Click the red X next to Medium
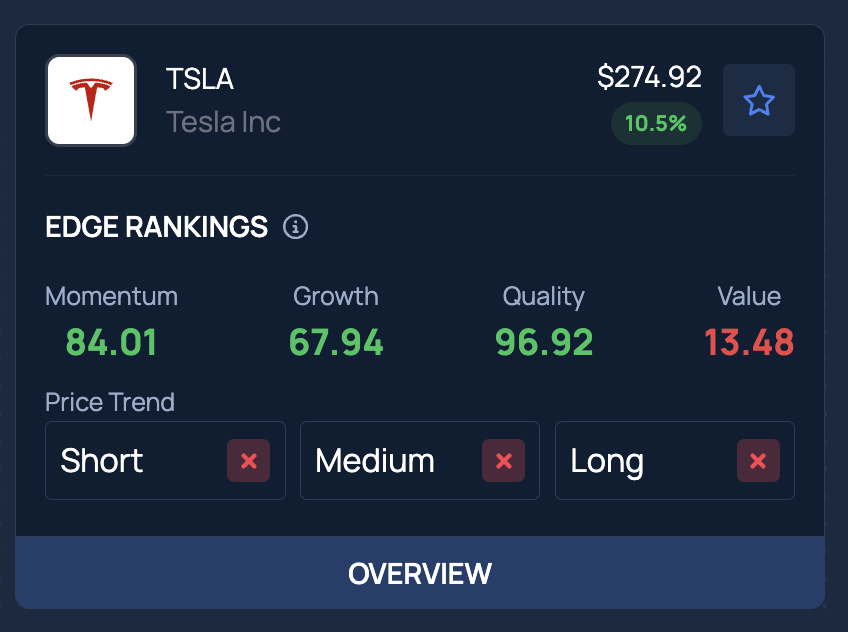The height and width of the screenshot is (632, 848). tap(504, 461)
